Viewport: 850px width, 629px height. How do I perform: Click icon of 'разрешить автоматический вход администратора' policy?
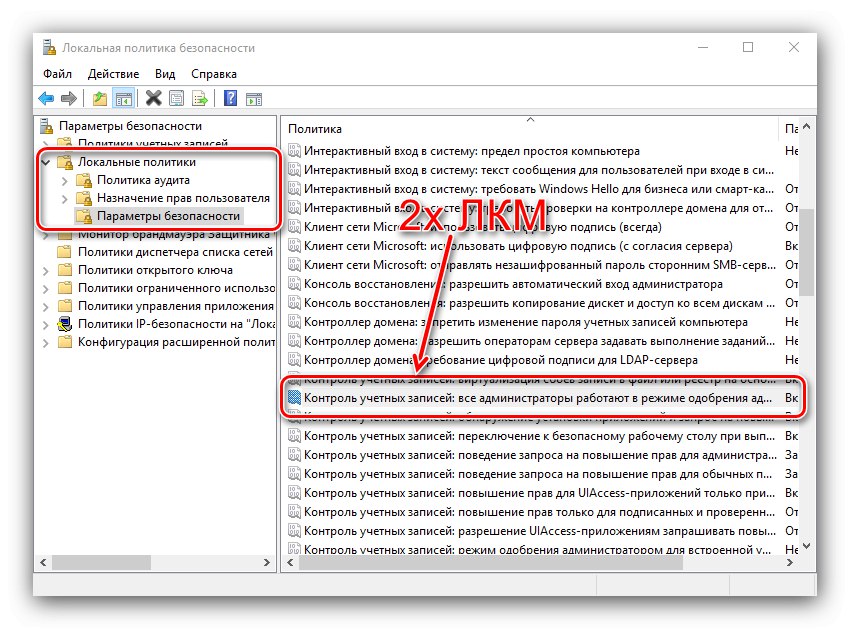(x=294, y=284)
